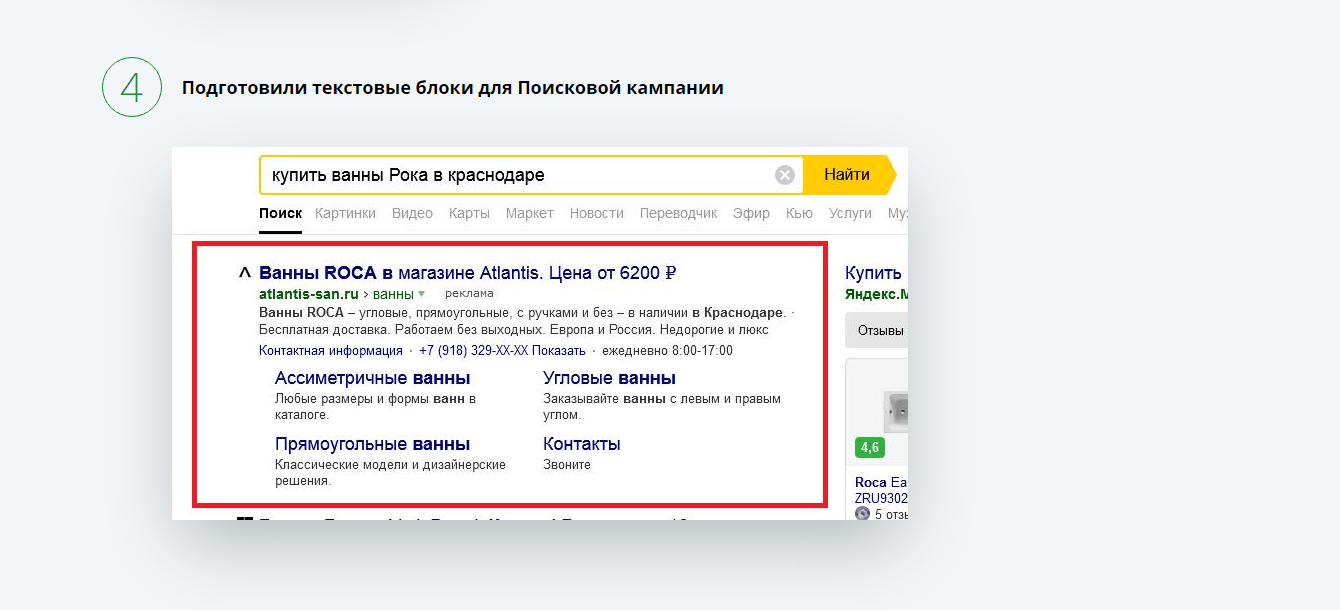Click the реклама ad label
This screenshot has width=1340, height=610.
coord(469,294)
